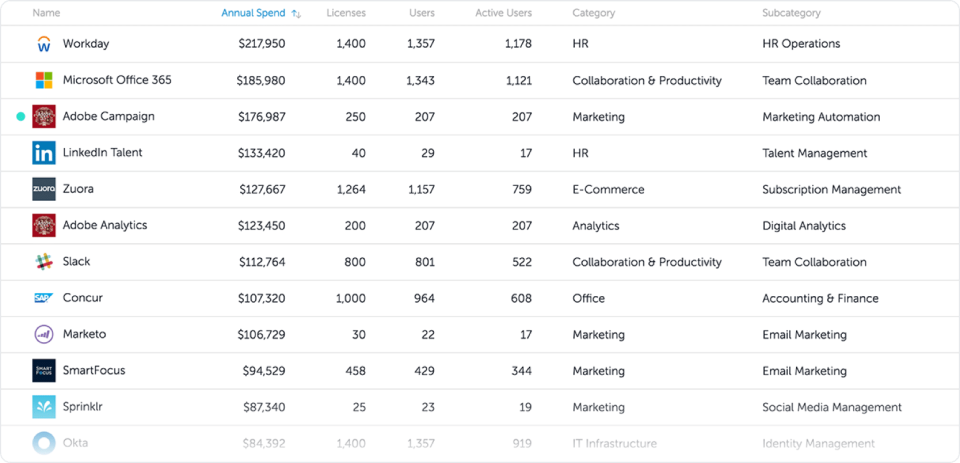This screenshot has width=960, height=463.
Task: Select the $94,529 annual spend value
Action: click(264, 371)
